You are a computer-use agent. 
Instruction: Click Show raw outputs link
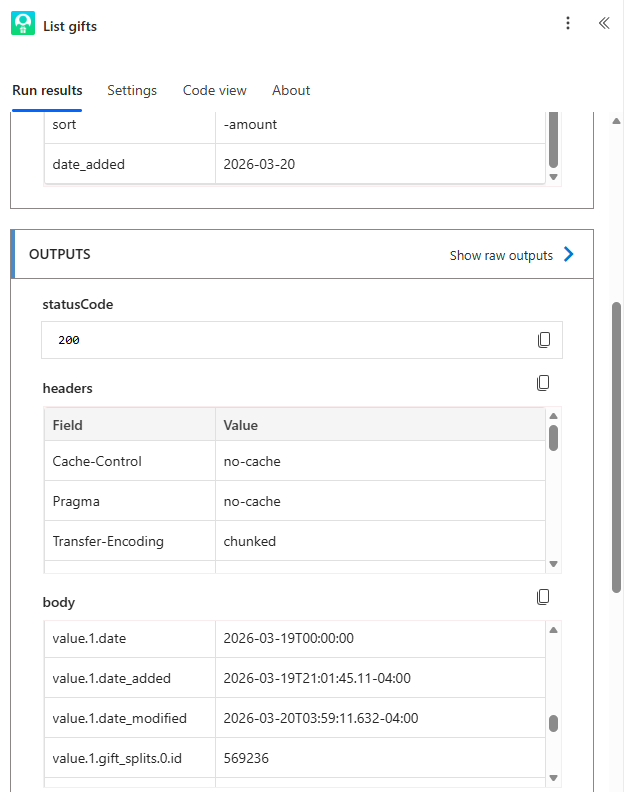tap(501, 255)
